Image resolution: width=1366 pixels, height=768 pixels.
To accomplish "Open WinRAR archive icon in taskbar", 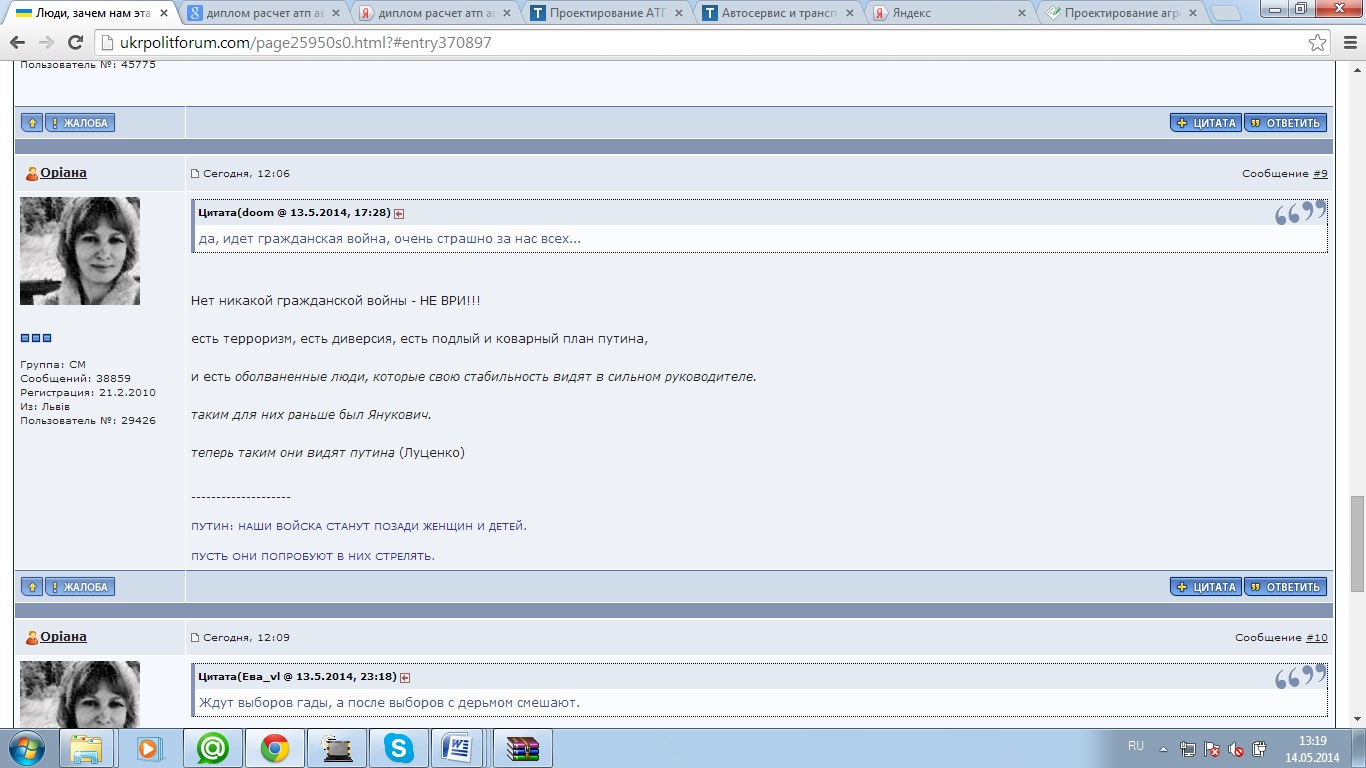I will (x=523, y=748).
